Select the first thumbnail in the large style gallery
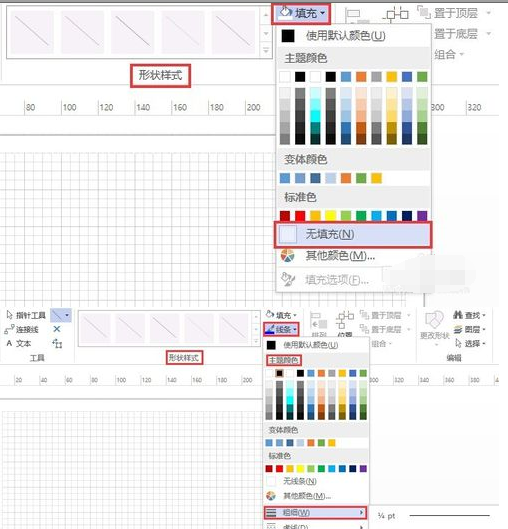 point(32,32)
